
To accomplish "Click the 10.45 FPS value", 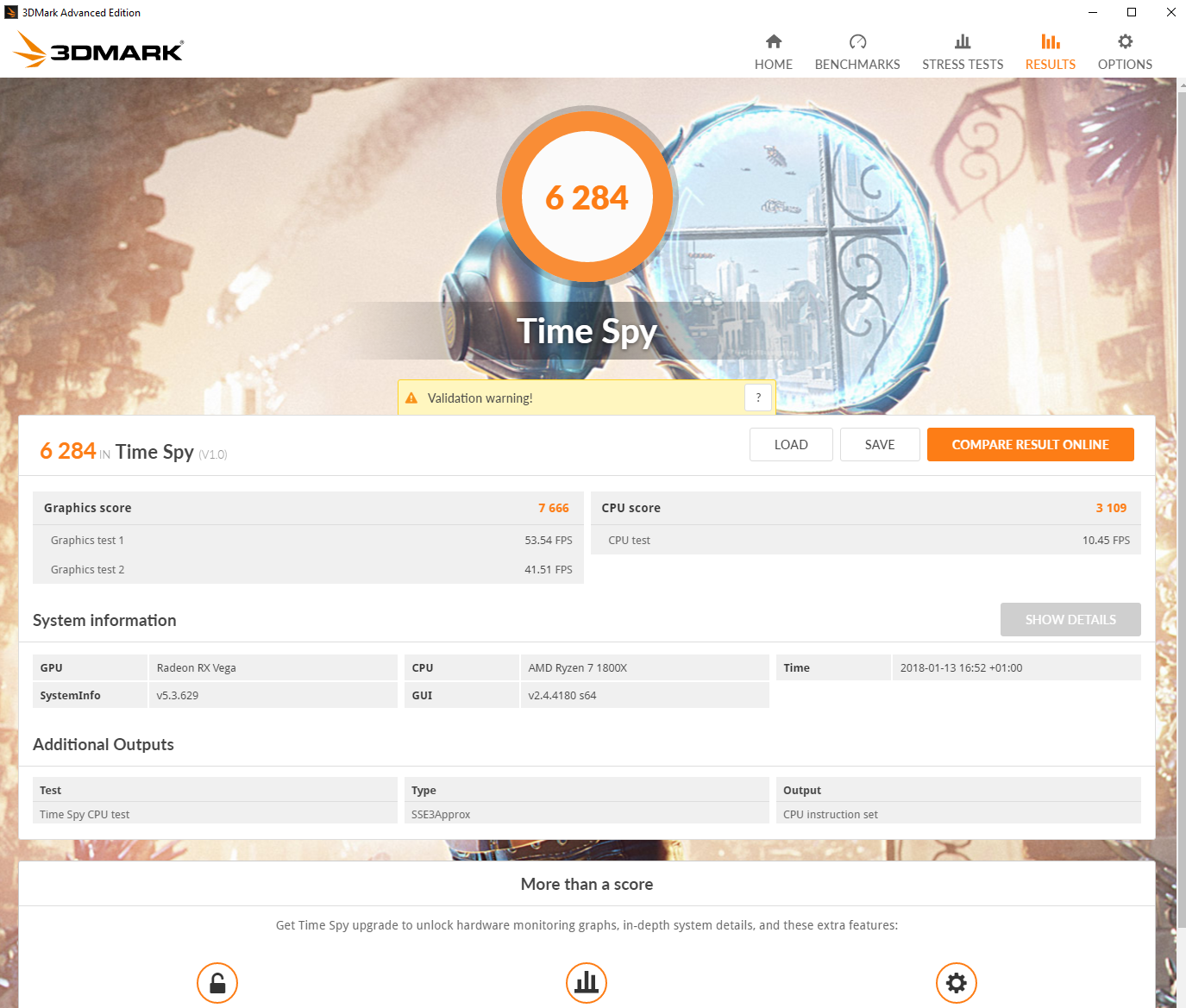I will (1106, 540).
